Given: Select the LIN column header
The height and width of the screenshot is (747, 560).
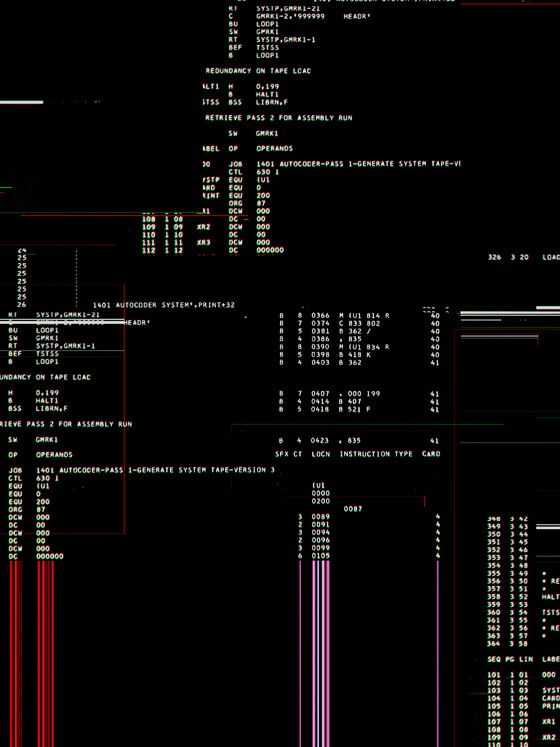Looking at the screenshot, I should pyautogui.click(x=525, y=659).
